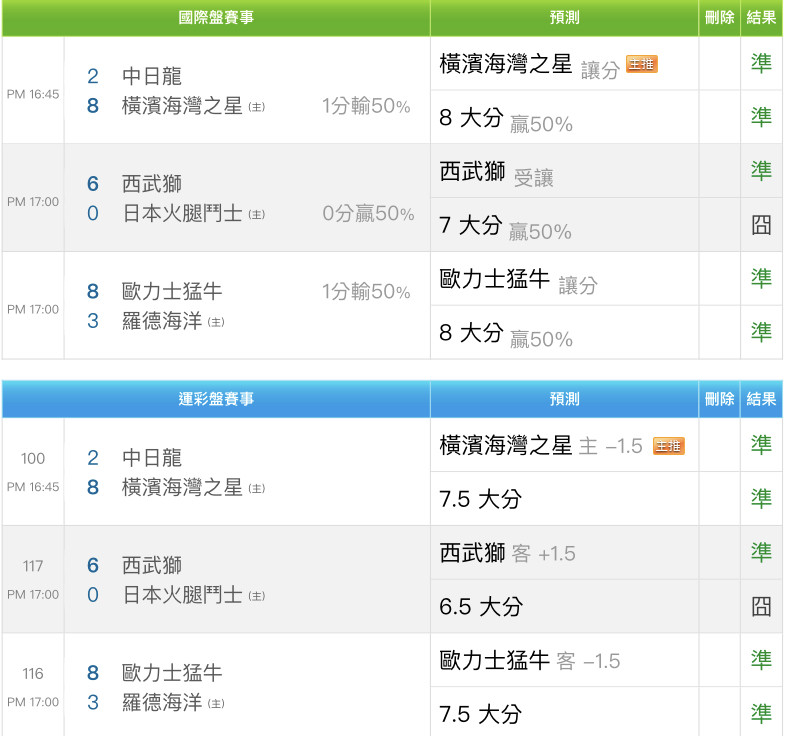The image size is (785, 736).
Task: Click team 中日龍 in 運彩盤賽事 table
Action: (x=152, y=458)
